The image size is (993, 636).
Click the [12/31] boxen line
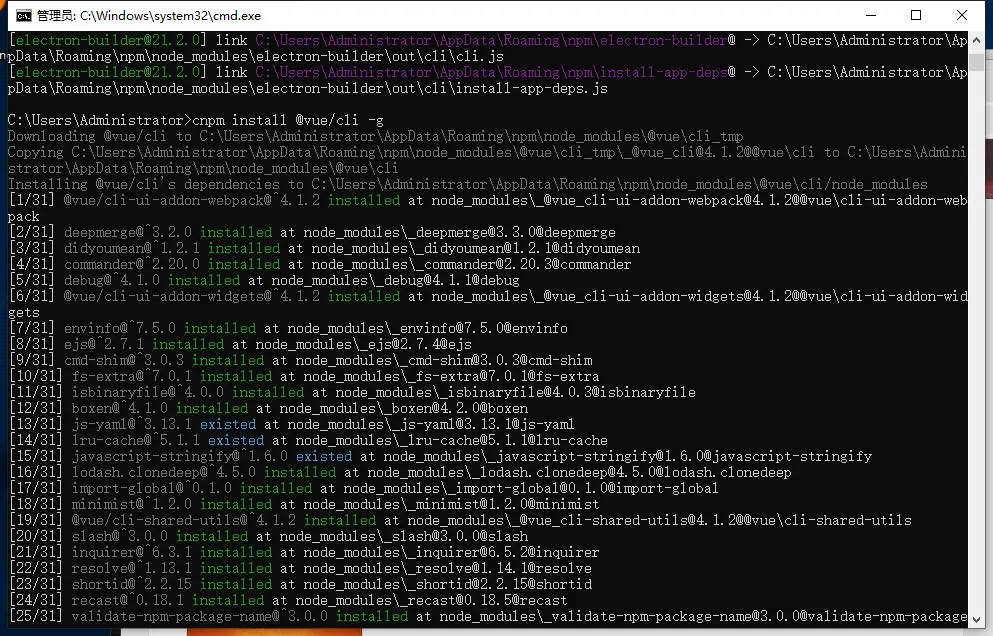click(x=268, y=408)
